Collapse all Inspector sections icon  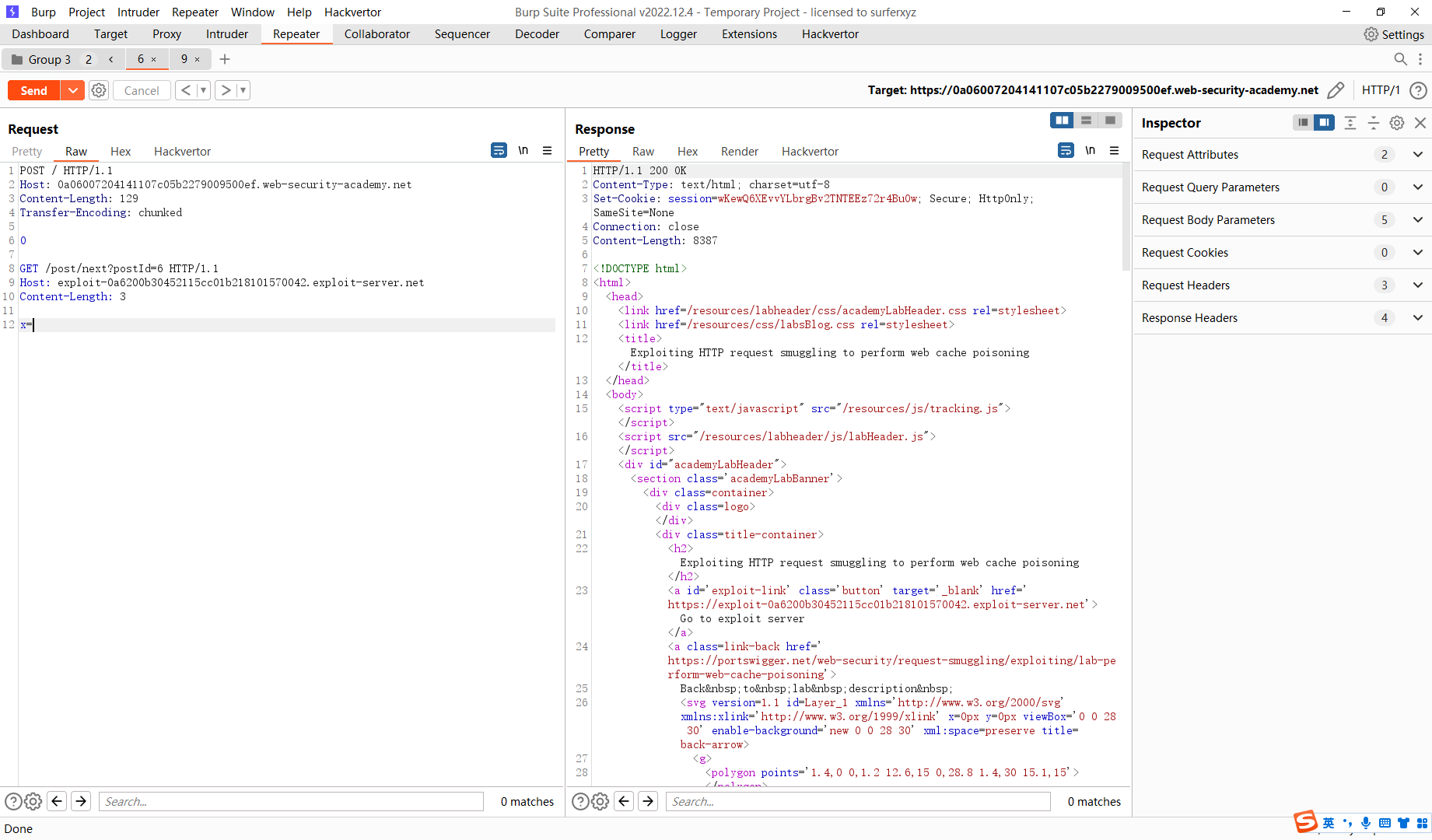click(x=1374, y=123)
